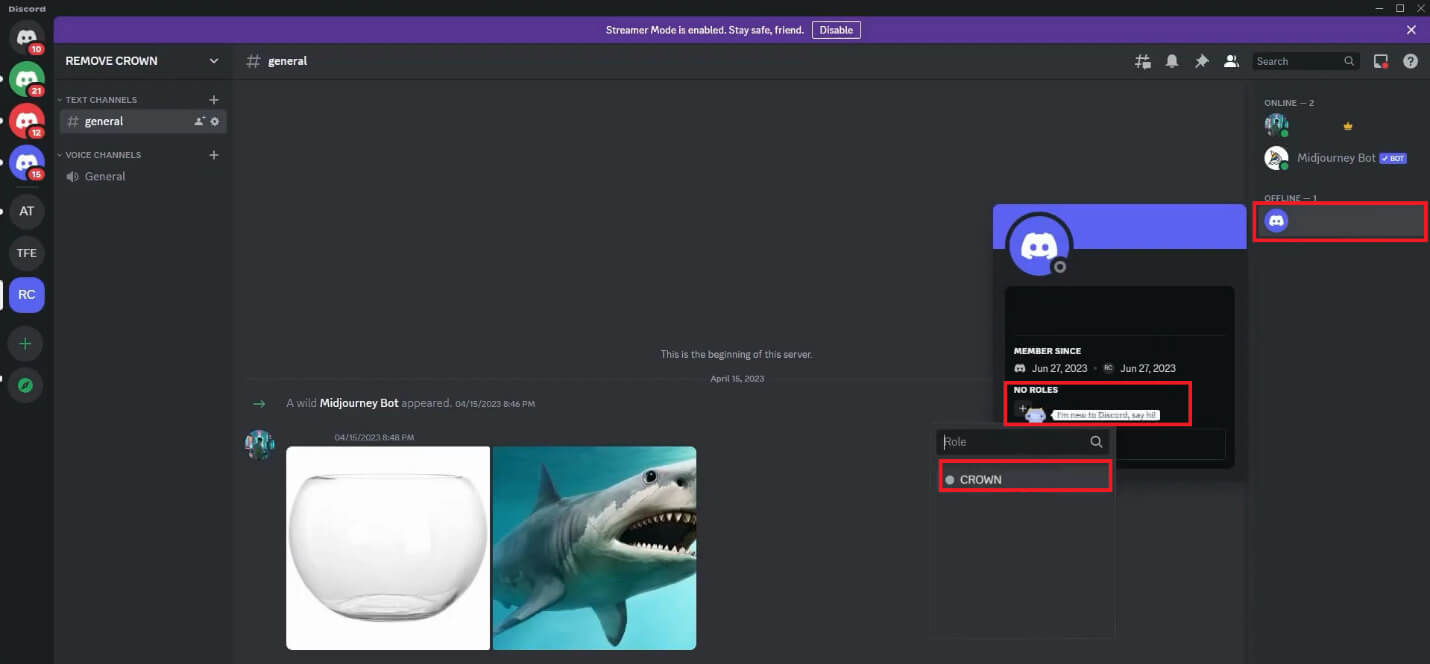Open the shark image
Screen dimensions: 1430x664
595,548
